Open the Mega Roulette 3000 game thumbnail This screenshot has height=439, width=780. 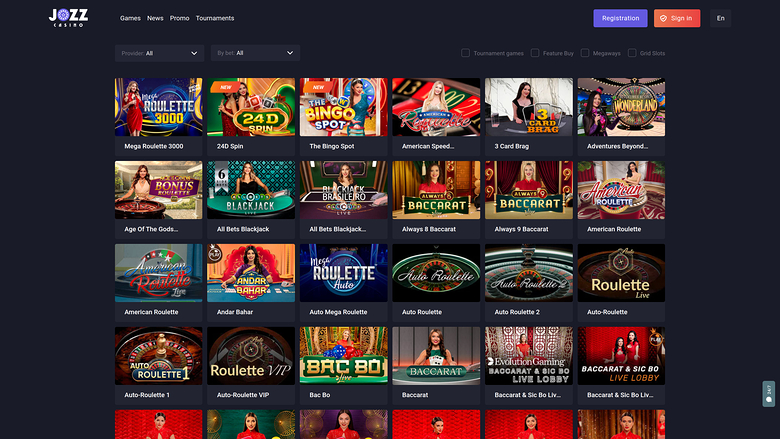pyautogui.click(x=159, y=107)
